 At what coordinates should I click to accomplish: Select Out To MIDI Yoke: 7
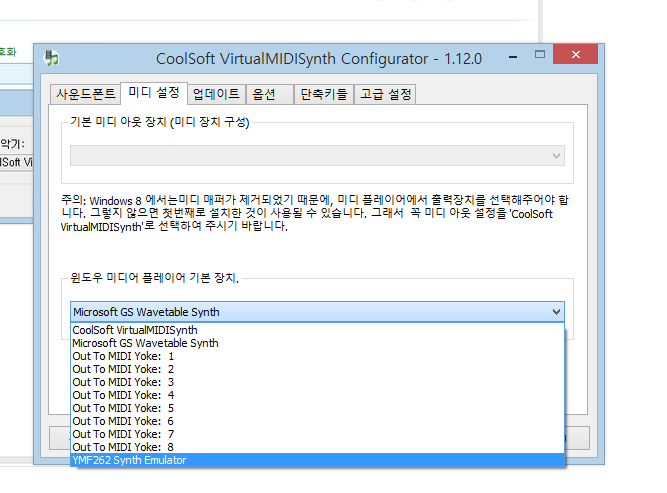317,434
